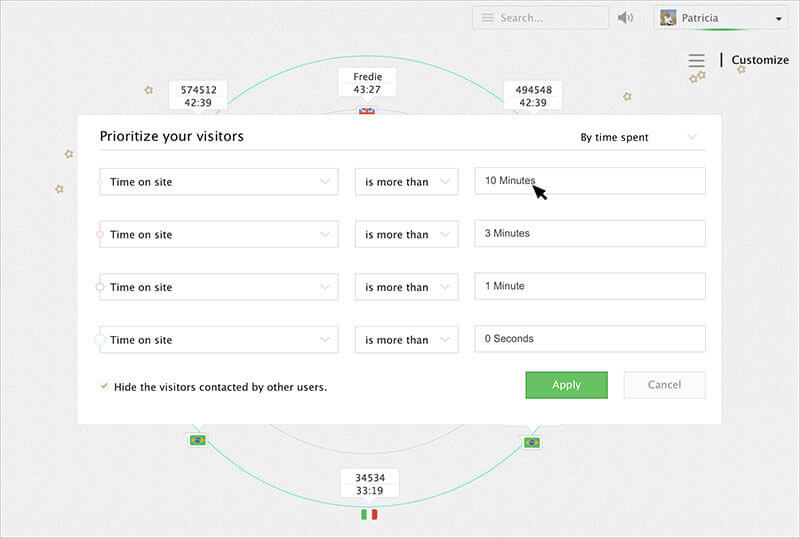Viewport: 800px width, 538px height.
Task: Select visitor 34534 label
Action: pyautogui.click(x=370, y=484)
